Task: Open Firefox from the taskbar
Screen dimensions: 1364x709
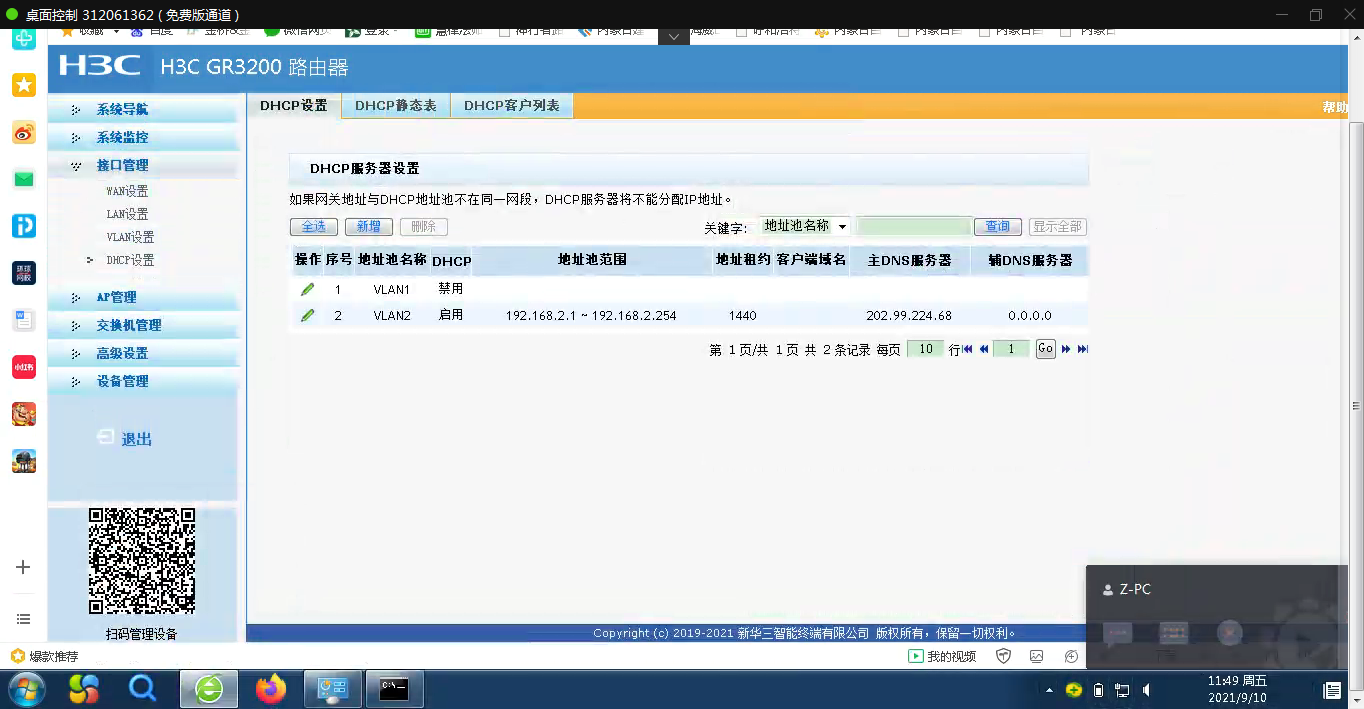Action: pyautogui.click(x=270, y=689)
